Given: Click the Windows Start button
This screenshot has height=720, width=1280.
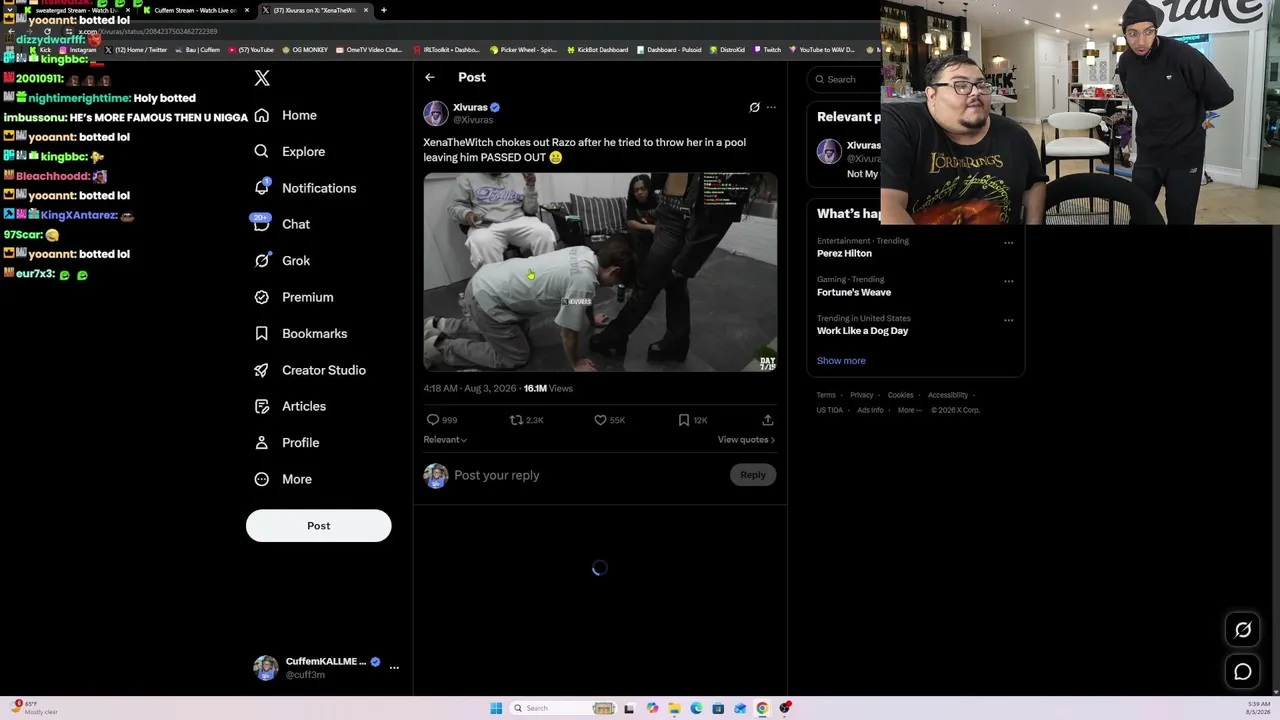Looking at the screenshot, I should (496, 709).
